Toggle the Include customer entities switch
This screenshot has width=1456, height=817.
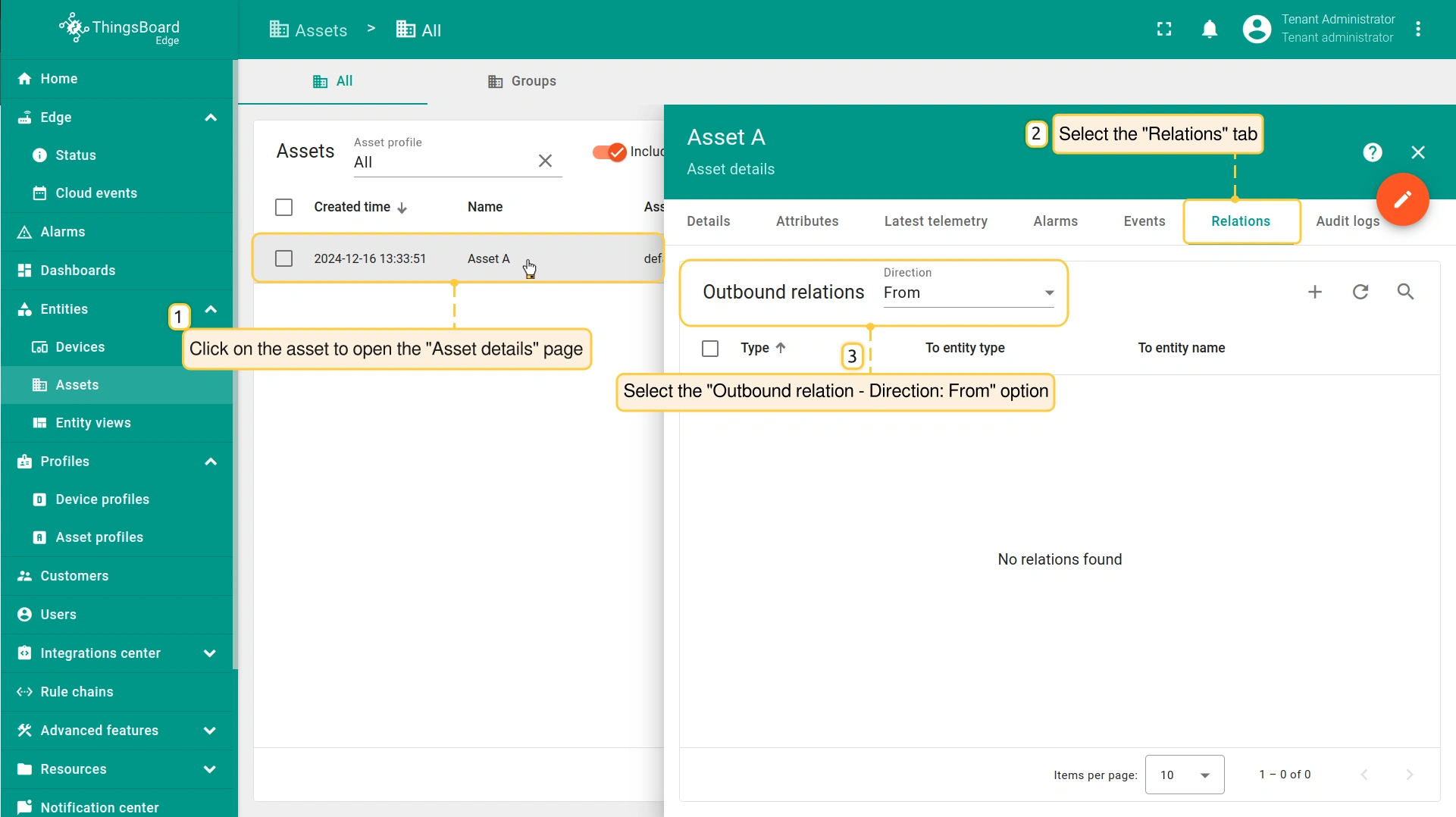pos(609,152)
